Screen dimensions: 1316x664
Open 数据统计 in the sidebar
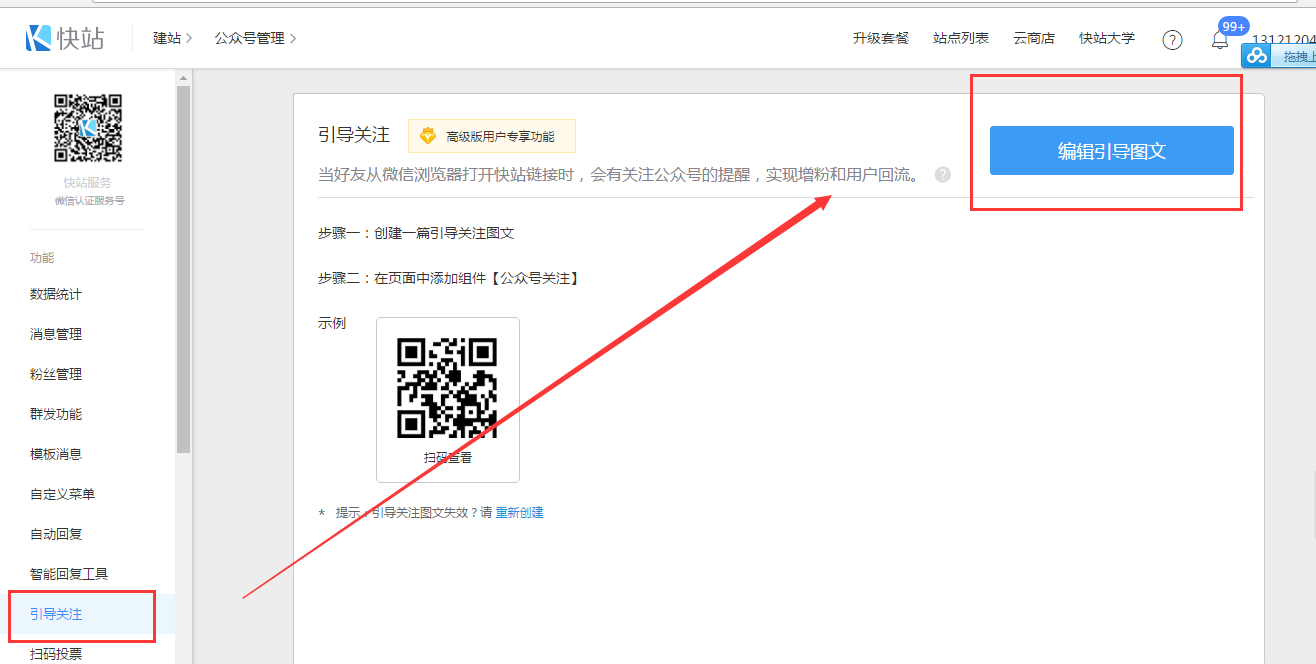56,294
